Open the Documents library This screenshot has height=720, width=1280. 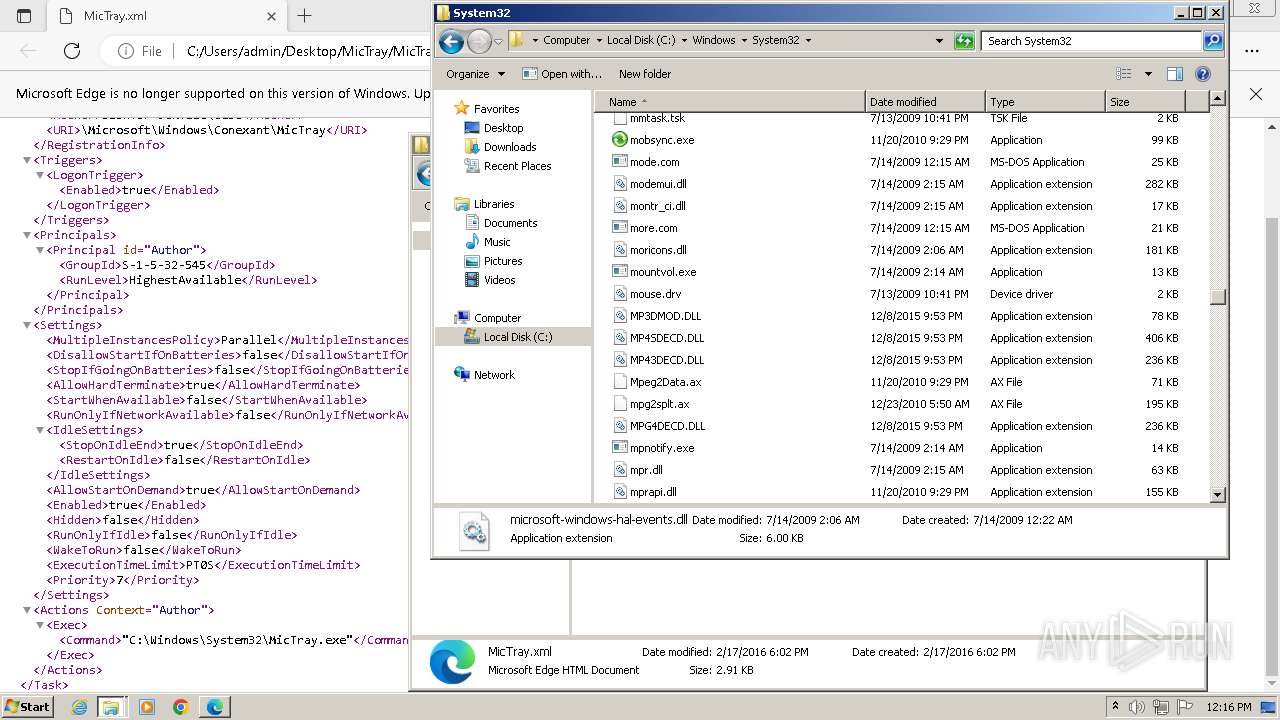pyautogui.click(x=510, y=223)
